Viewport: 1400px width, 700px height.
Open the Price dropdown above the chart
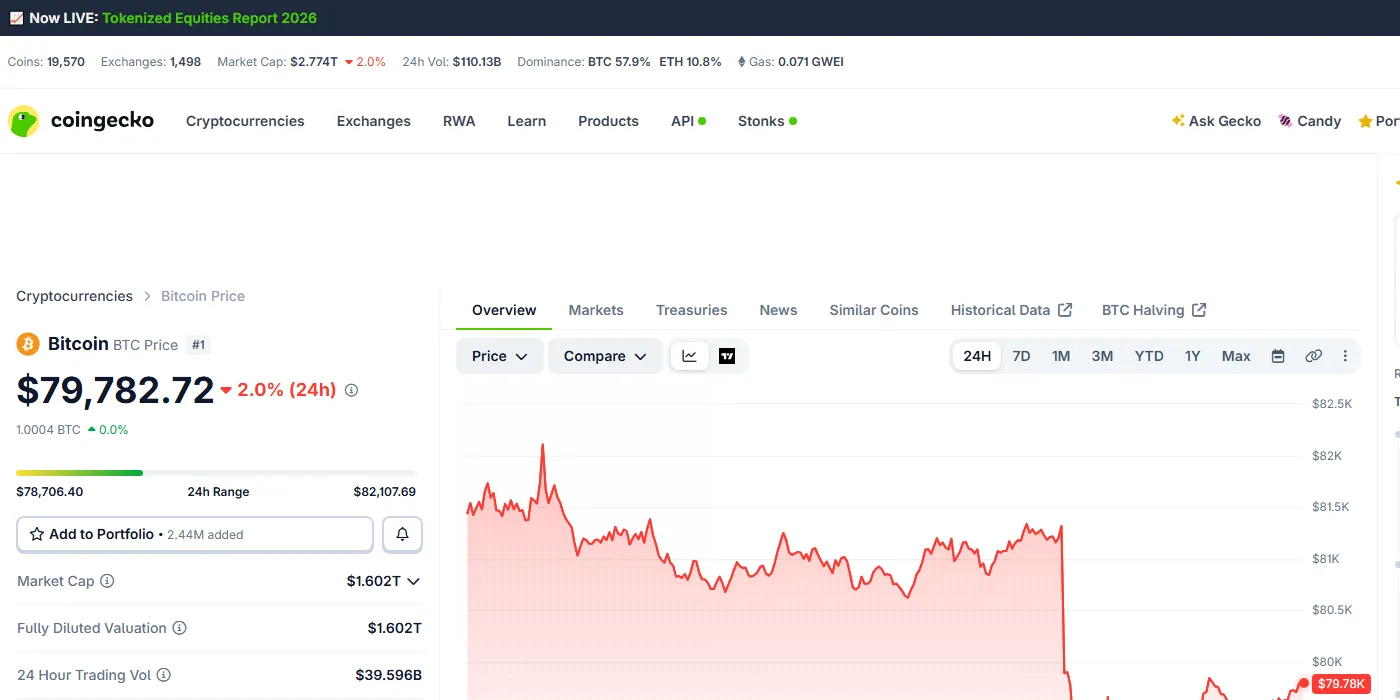pyautogui.click(x=500, y=356)
